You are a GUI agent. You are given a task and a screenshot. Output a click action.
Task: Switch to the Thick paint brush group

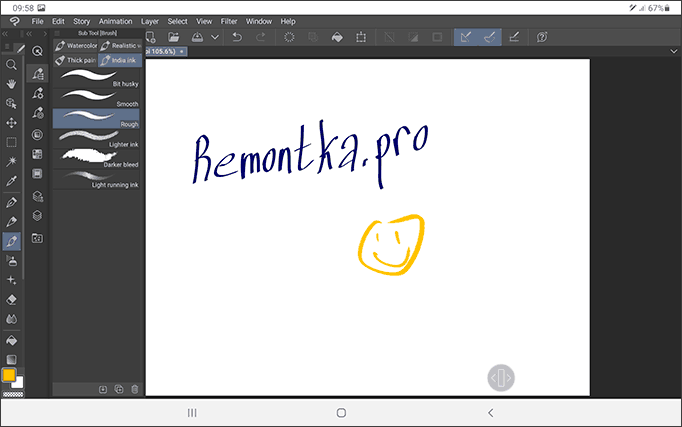[x=76, y=60]
